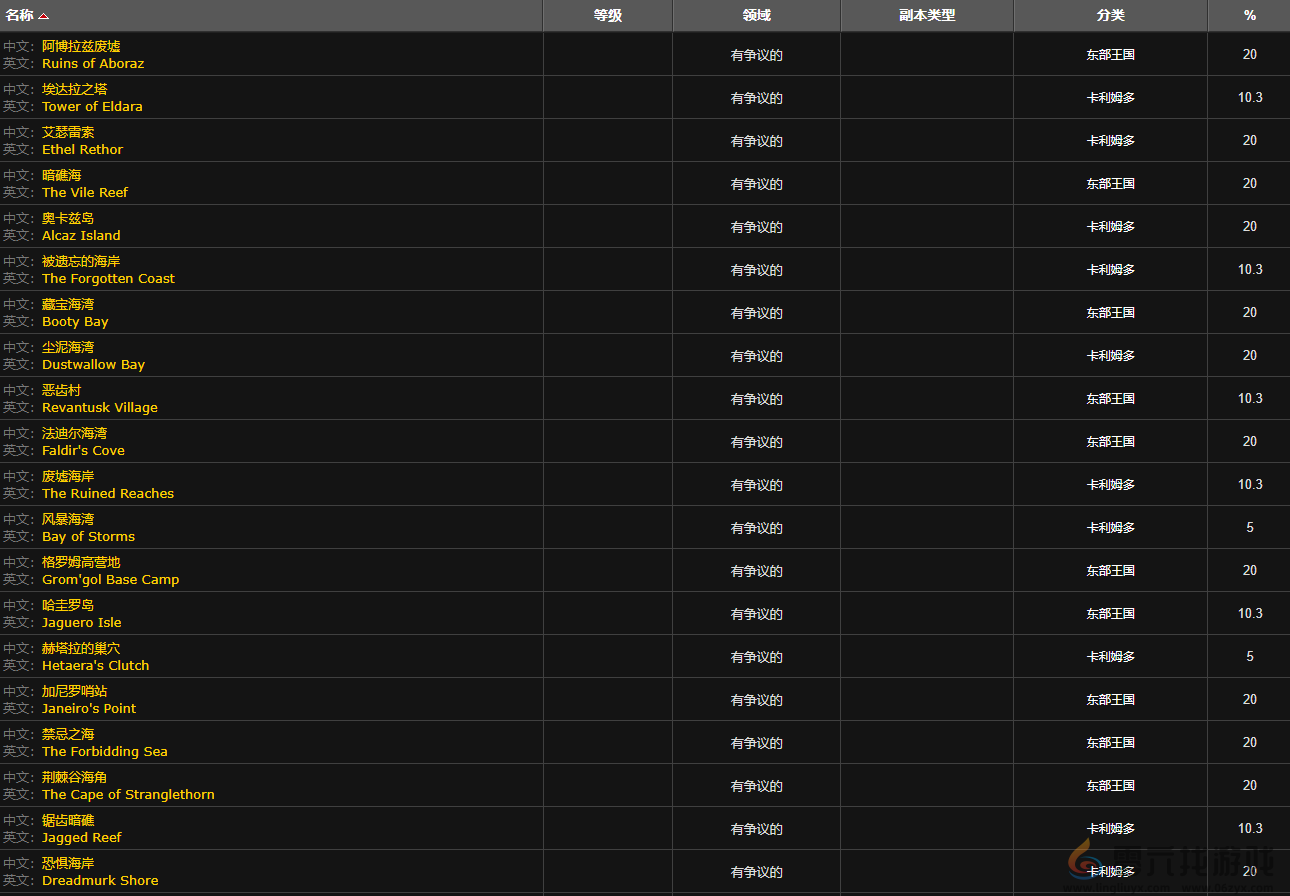Sort table by the % column
The width and height of the screenshot is (1290, 896).
(x=1249, y=15)
